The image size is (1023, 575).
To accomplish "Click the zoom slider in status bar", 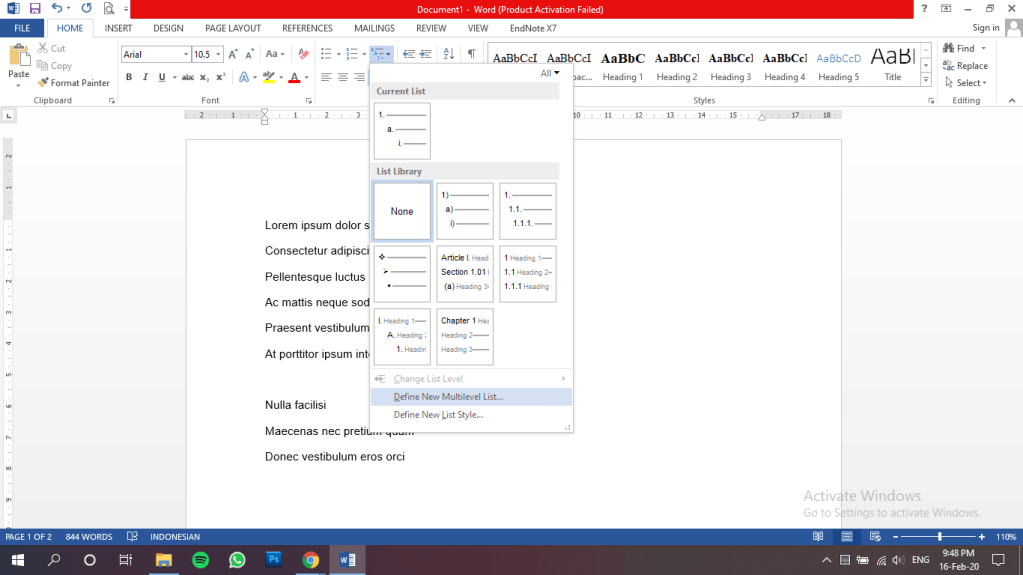I will (x=939, y=537).
